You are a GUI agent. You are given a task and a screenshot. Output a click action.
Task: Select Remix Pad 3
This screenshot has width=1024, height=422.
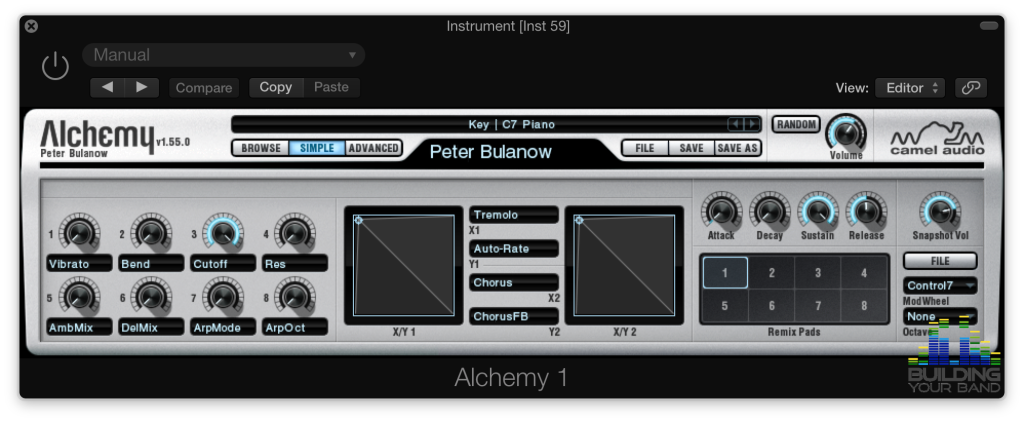818,273
